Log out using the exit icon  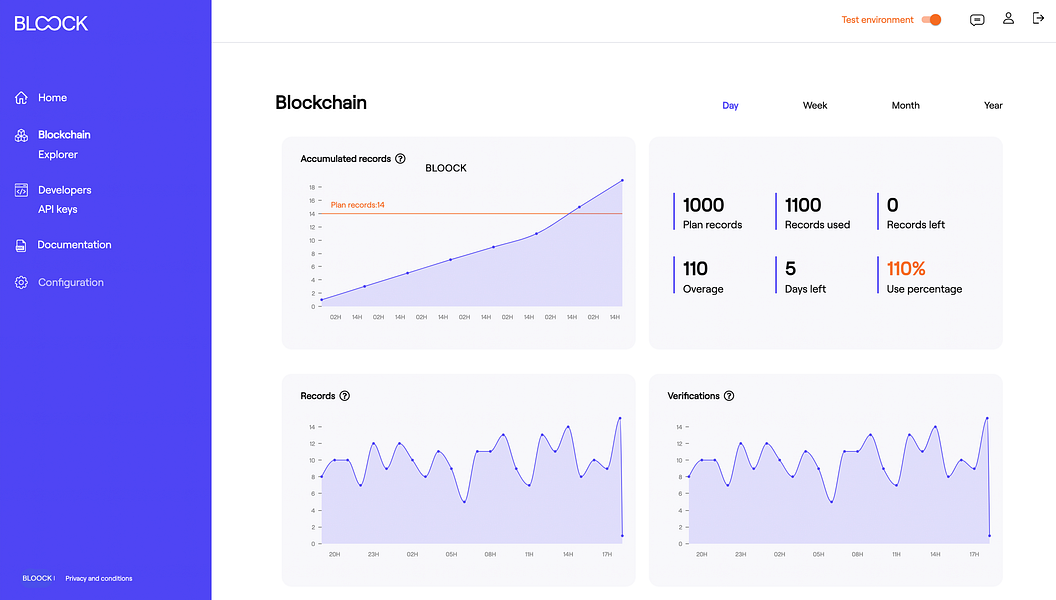click(x=1038, y=18)
